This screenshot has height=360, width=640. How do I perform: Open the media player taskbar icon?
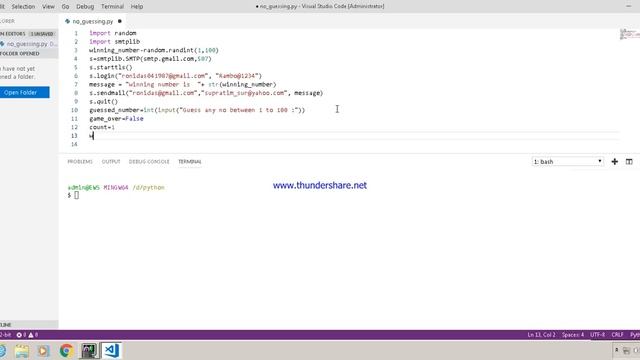pos(44,351)
